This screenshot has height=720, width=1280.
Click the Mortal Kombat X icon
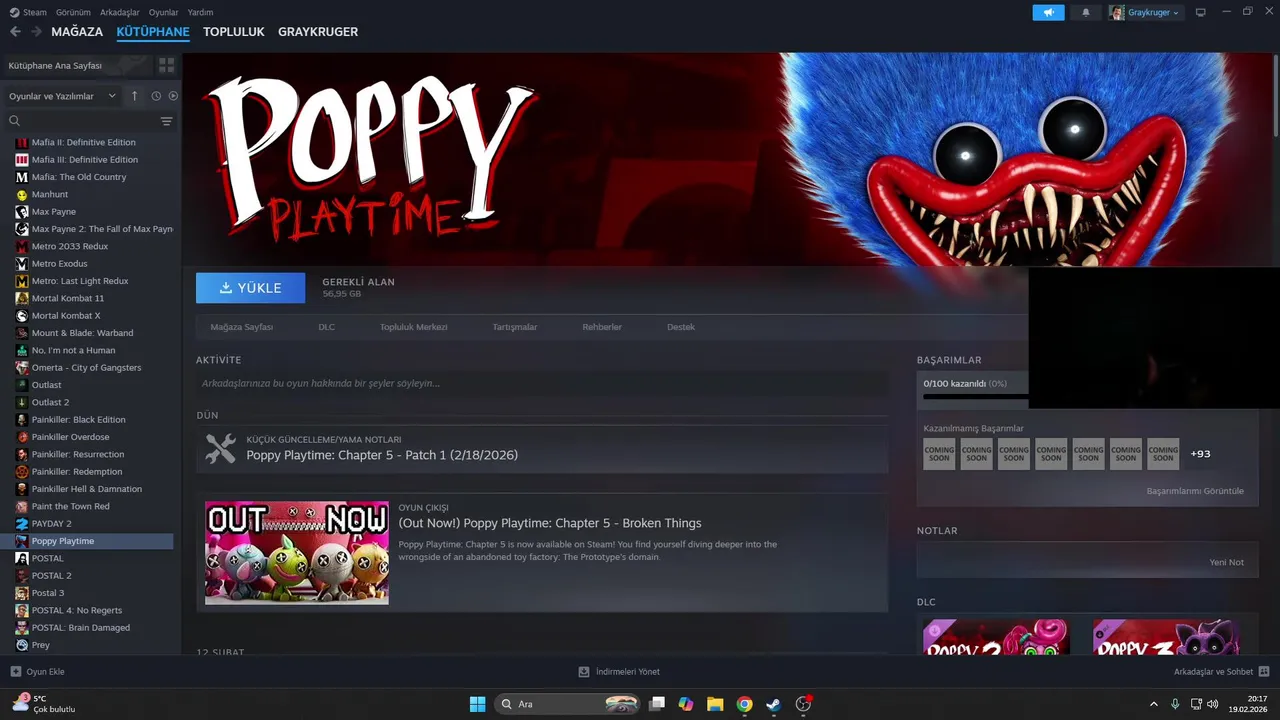[22, 315]
